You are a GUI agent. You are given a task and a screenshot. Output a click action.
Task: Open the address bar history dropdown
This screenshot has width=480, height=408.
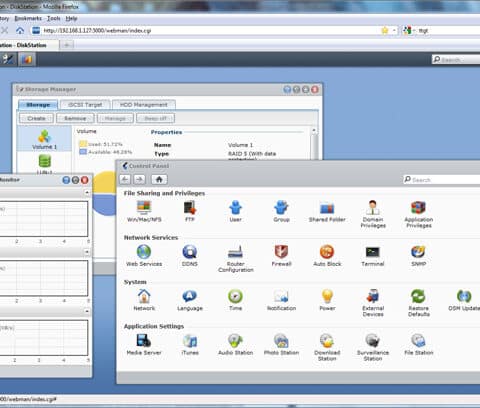pos(394,31)
